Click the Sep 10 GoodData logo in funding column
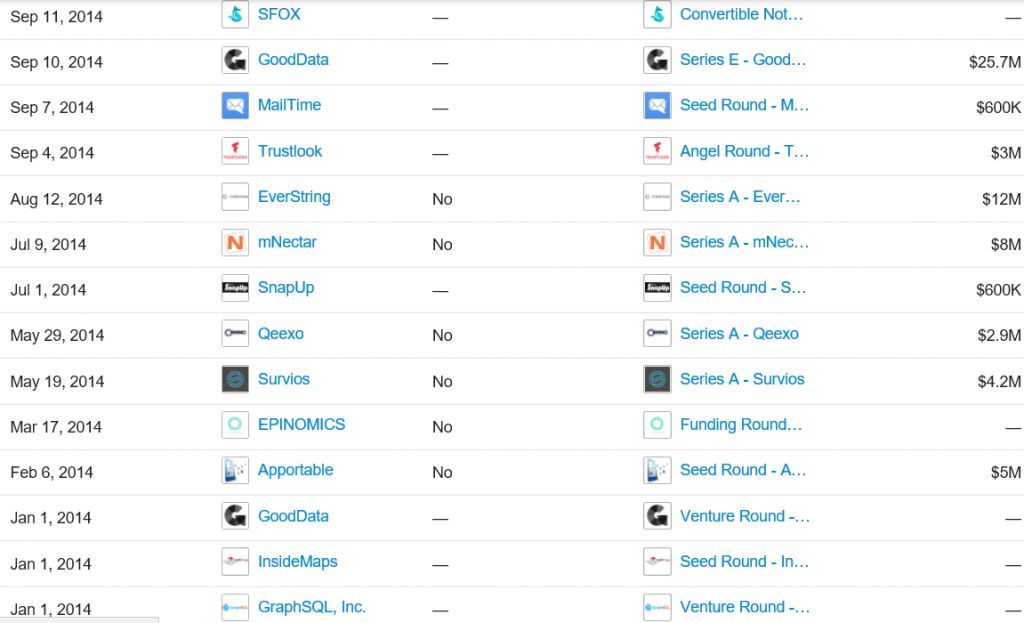 [x=657, y=59]
